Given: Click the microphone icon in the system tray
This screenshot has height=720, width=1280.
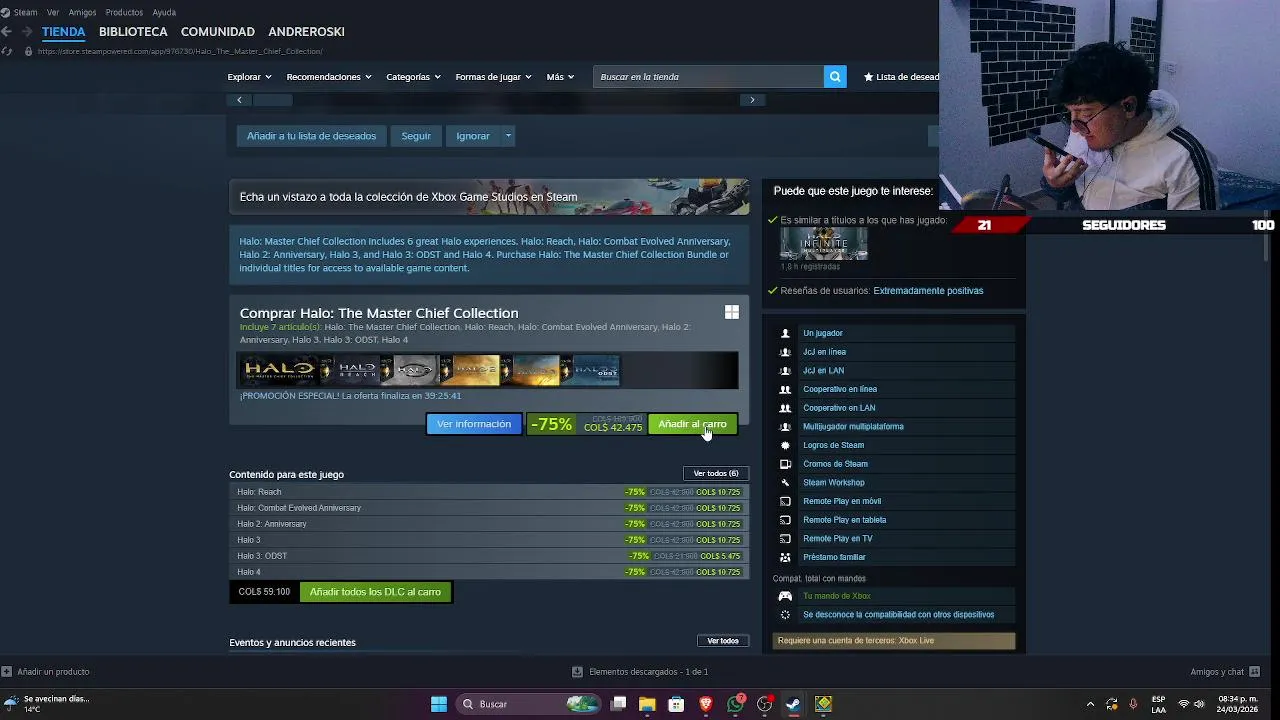Looking at the screenshot, I should coord(1133,704).
